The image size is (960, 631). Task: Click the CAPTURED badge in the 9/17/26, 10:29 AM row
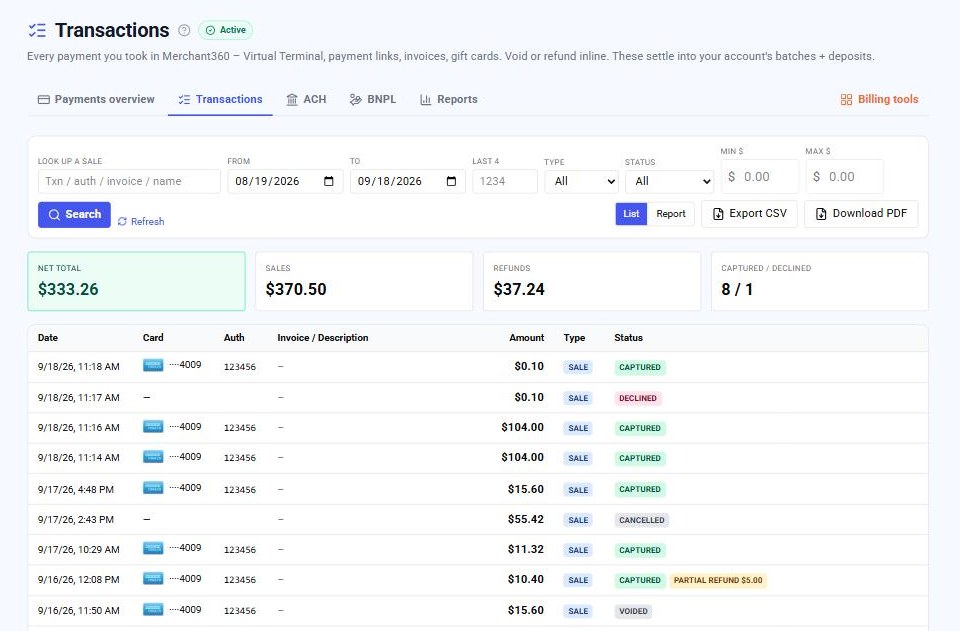click(640, 550)
